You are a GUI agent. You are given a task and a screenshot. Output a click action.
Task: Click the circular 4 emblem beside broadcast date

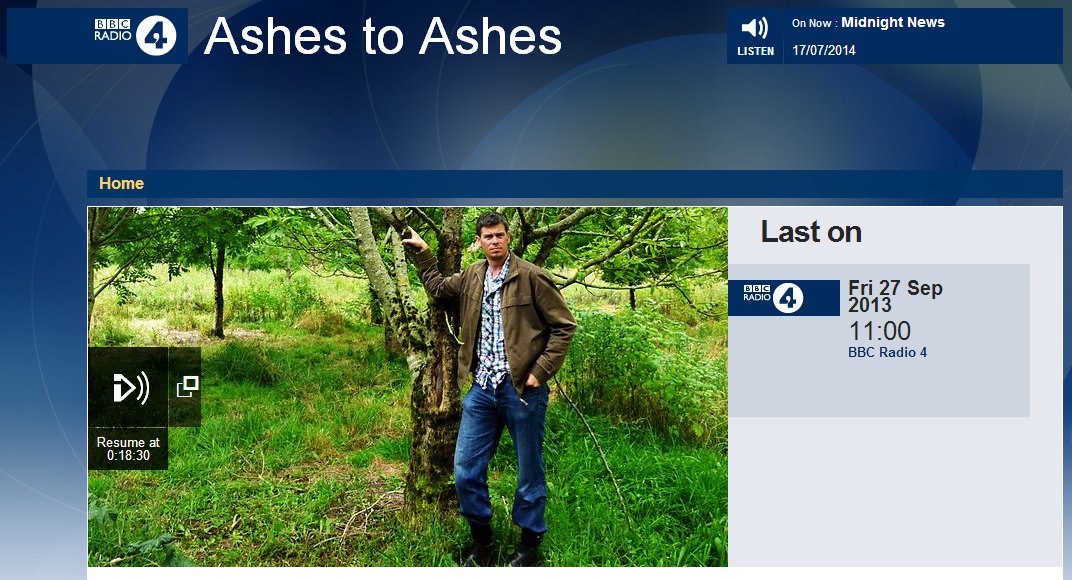788,298
